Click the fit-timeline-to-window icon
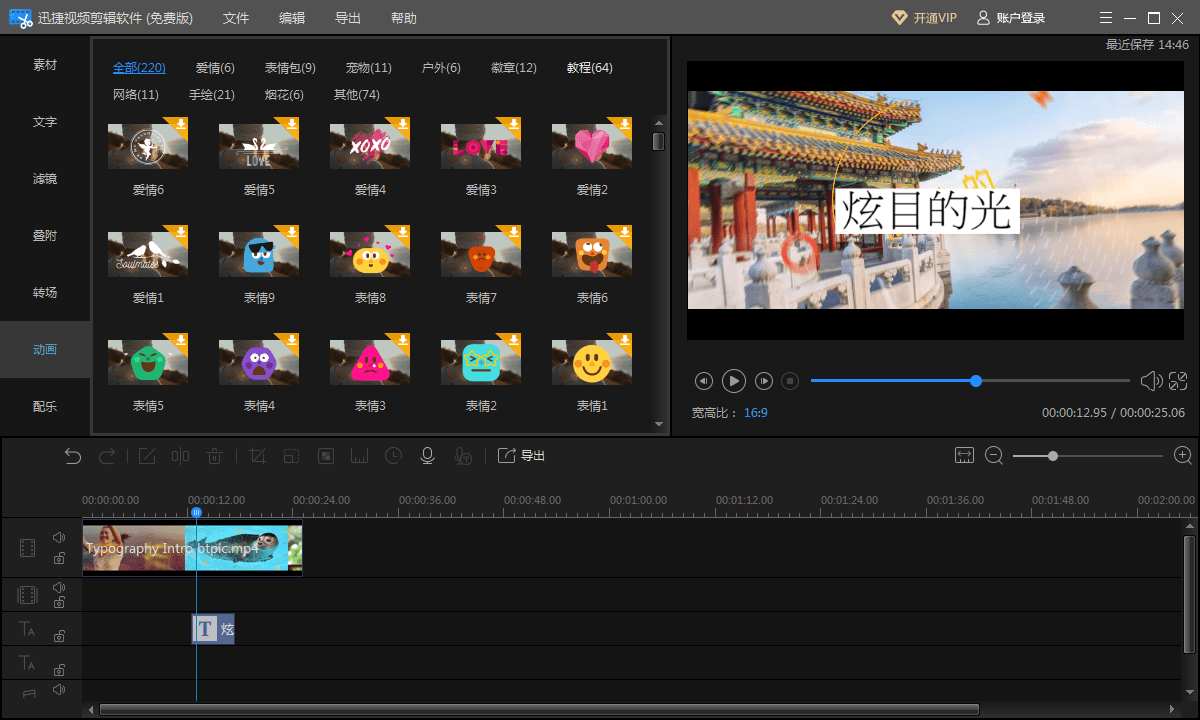Image resolution: width=1200 pixels, height=720 pixels. coord(964,455)
